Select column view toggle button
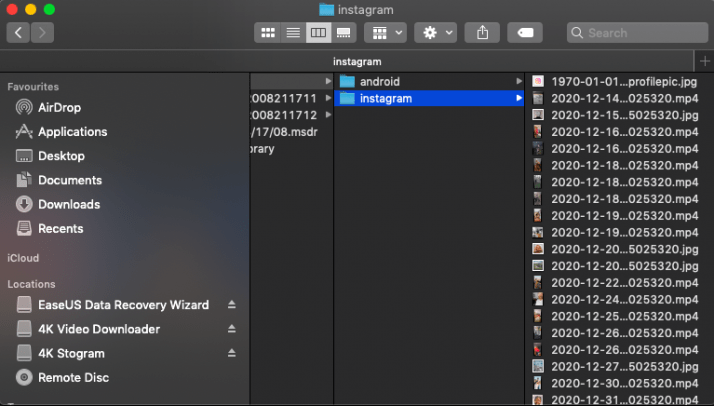 coord(319,33)
